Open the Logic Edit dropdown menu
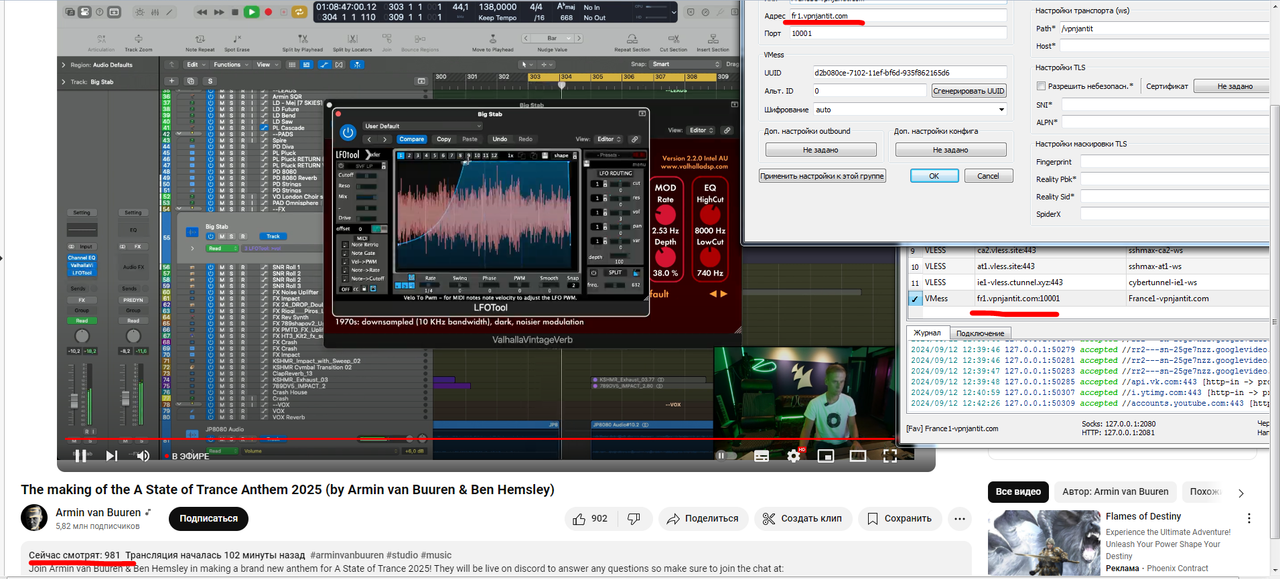Screen dimensions: 1280x579 (195, 64)
